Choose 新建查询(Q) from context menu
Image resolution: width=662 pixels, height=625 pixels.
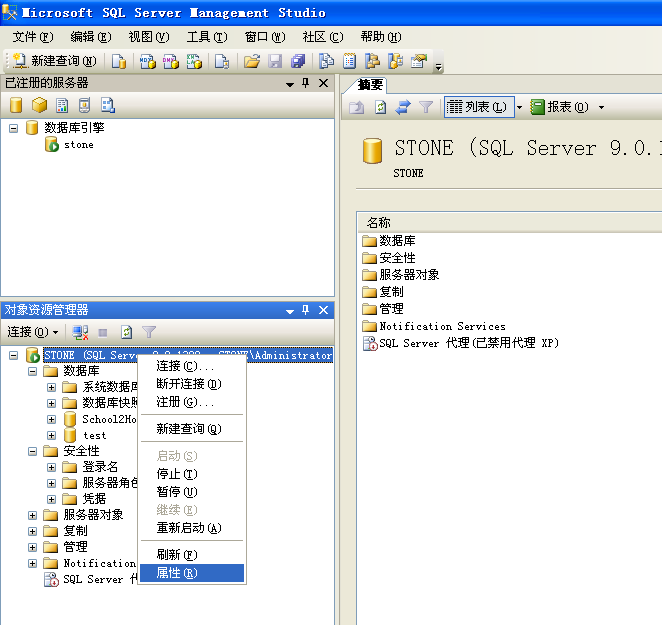pyautogui.click(x=192, y=429)
